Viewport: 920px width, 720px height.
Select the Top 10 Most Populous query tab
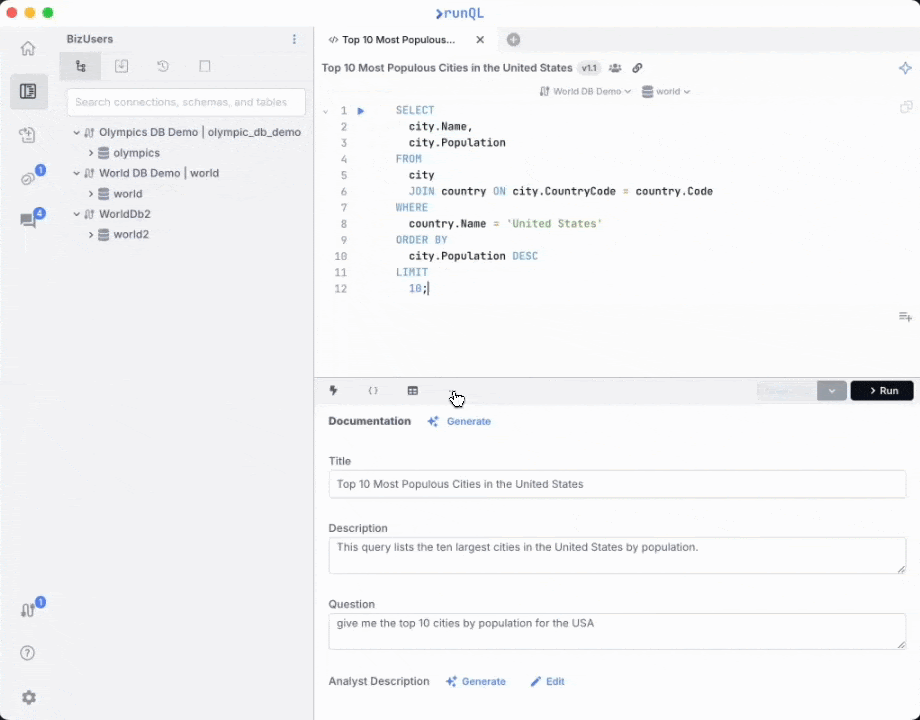point(398,40)
